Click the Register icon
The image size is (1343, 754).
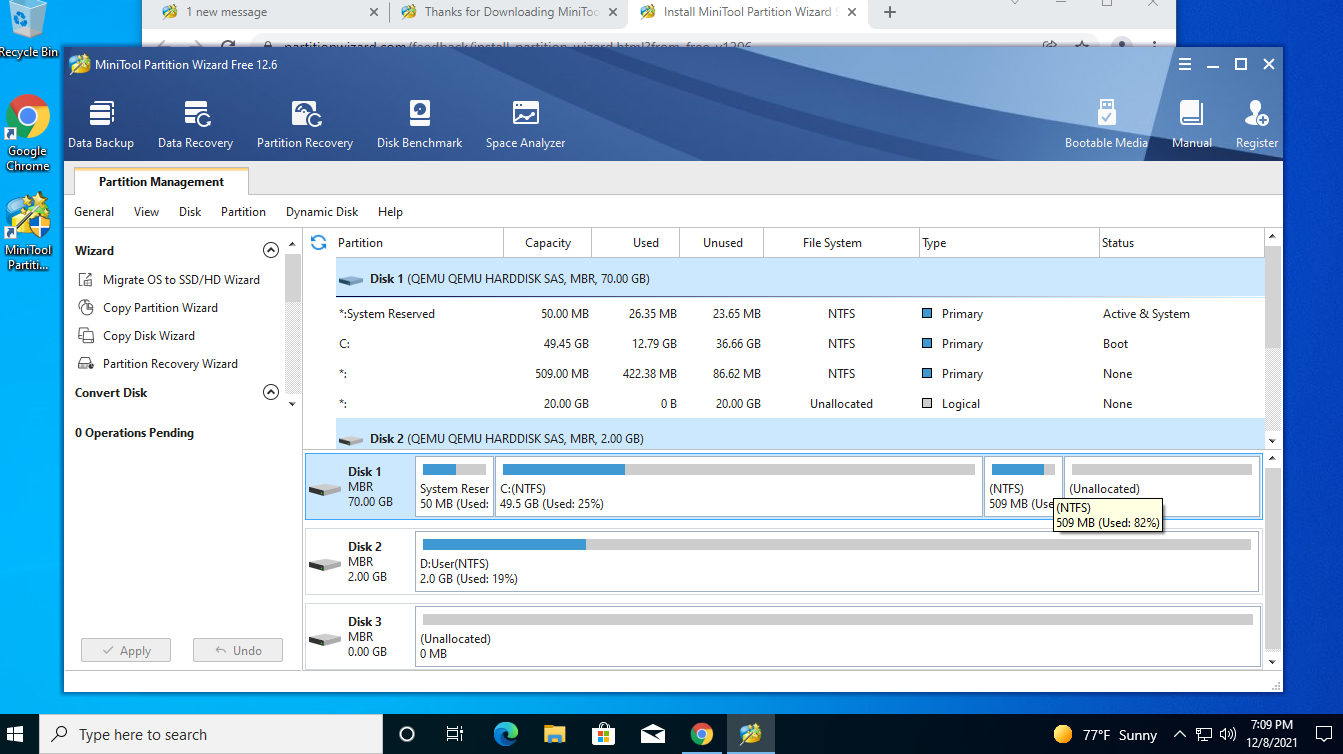(1257, 125)
